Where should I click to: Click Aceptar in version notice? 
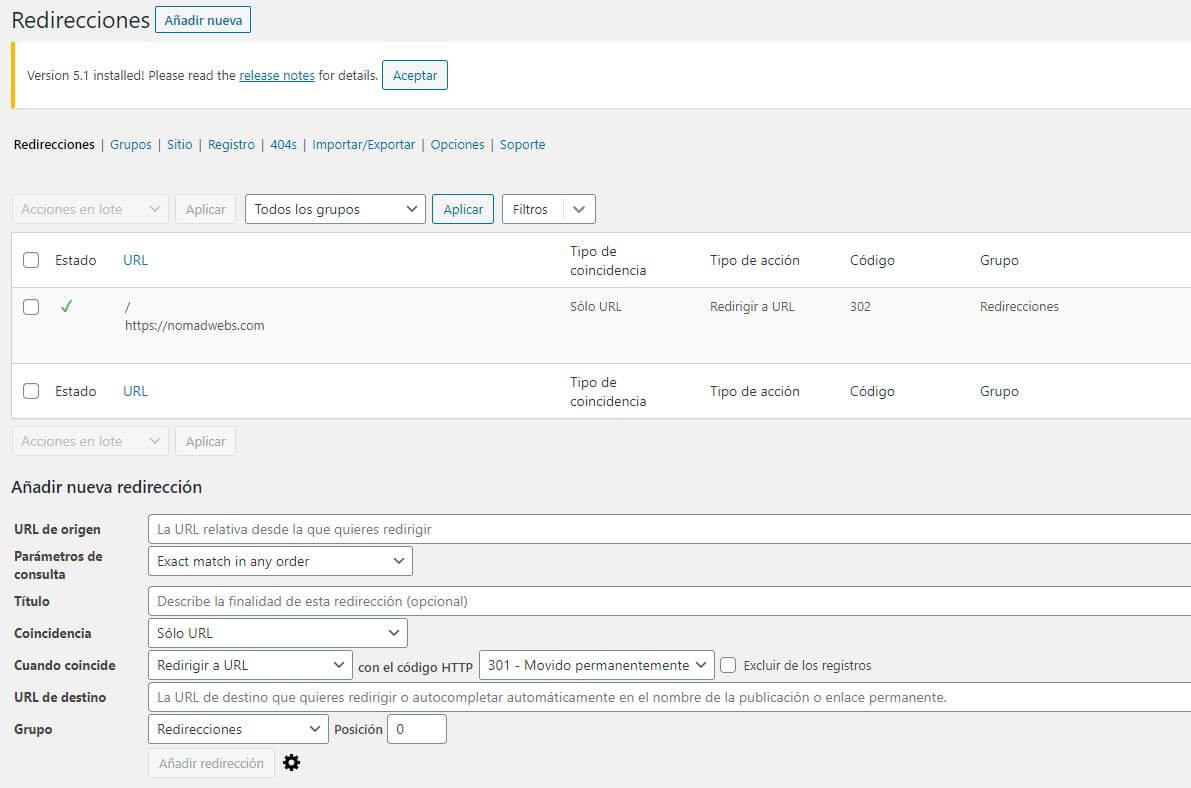tap(415, 75)
